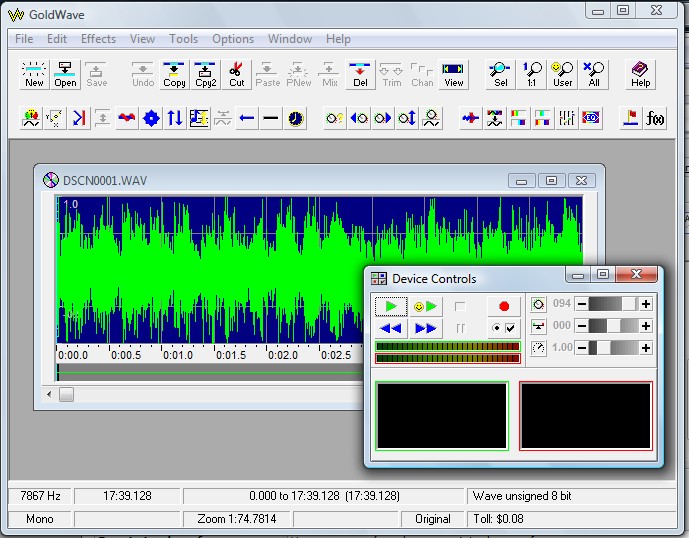Open the File menu
This screenshot has width=689, height=538.
(x=24, y=39)
